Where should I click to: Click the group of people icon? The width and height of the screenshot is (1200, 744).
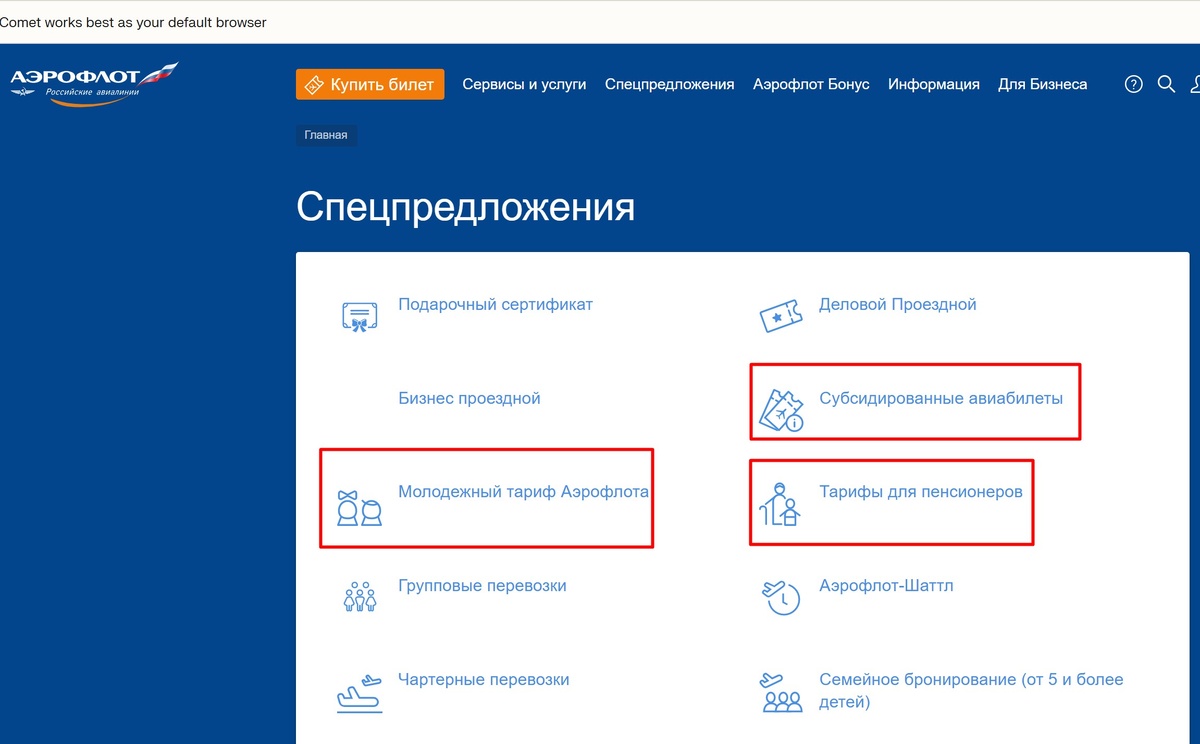coord(359,596)
